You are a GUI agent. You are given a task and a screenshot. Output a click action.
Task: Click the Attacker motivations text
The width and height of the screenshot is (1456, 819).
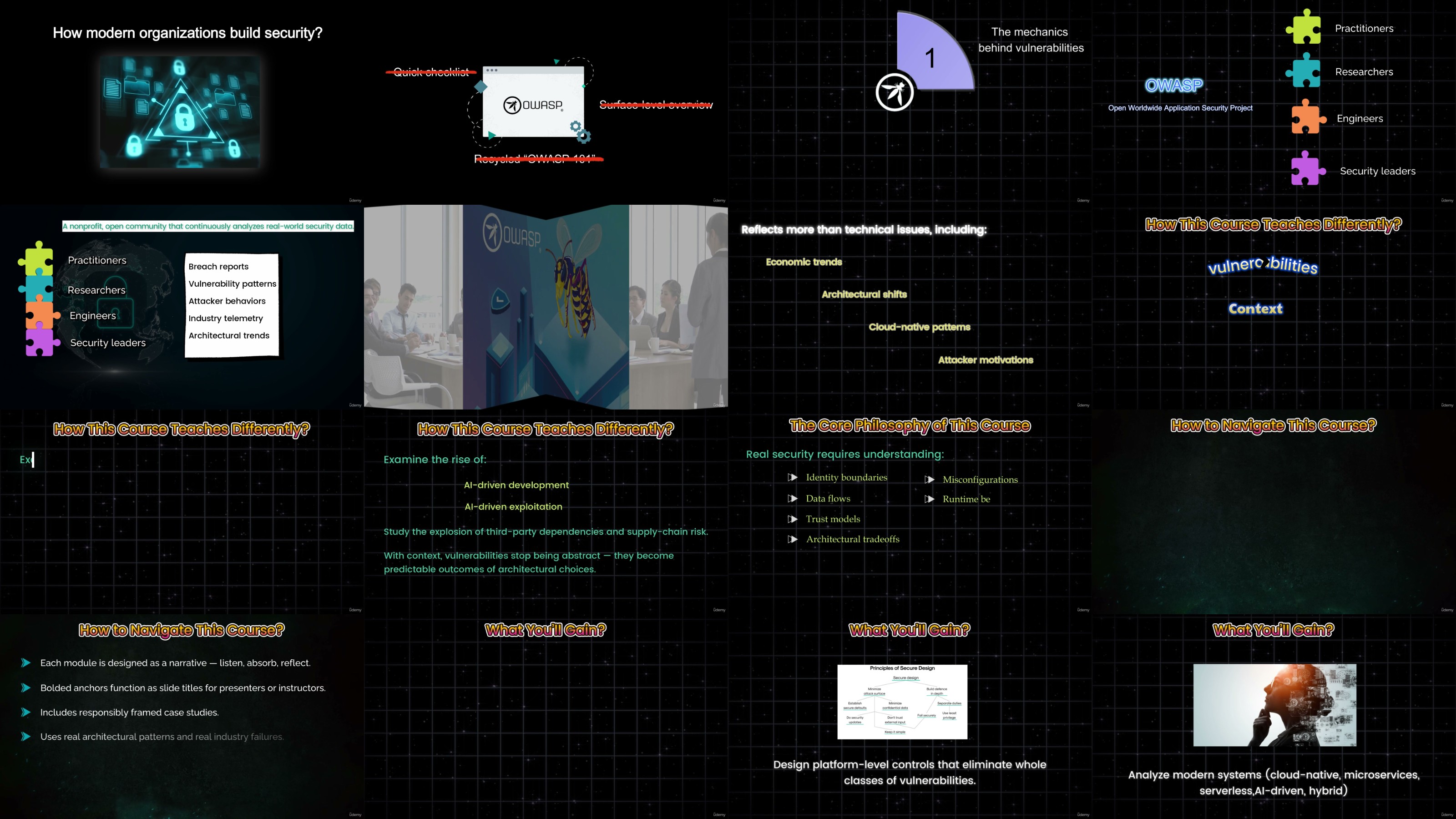point(985,360)
